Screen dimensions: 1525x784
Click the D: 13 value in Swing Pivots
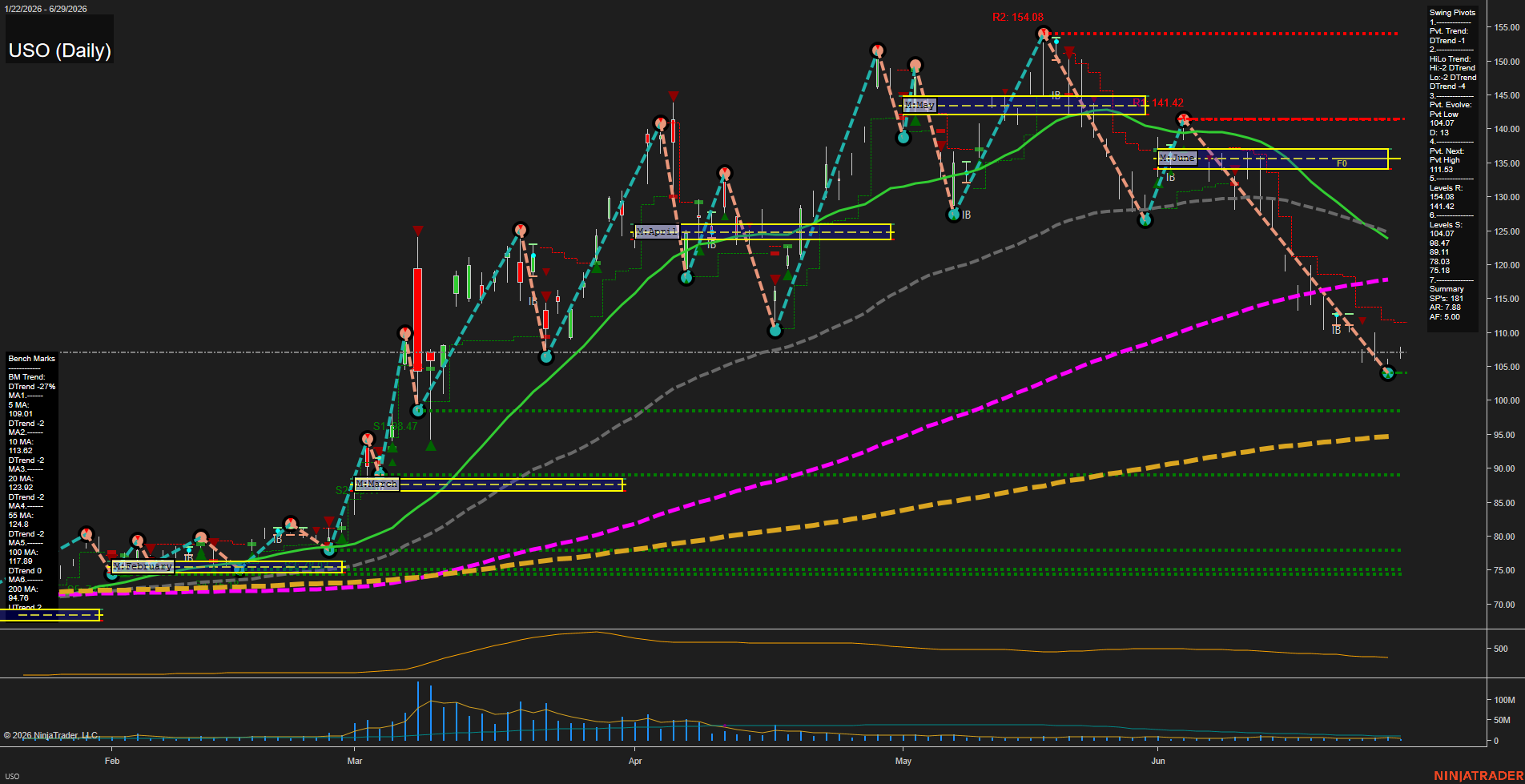[x=1439, y=133]
